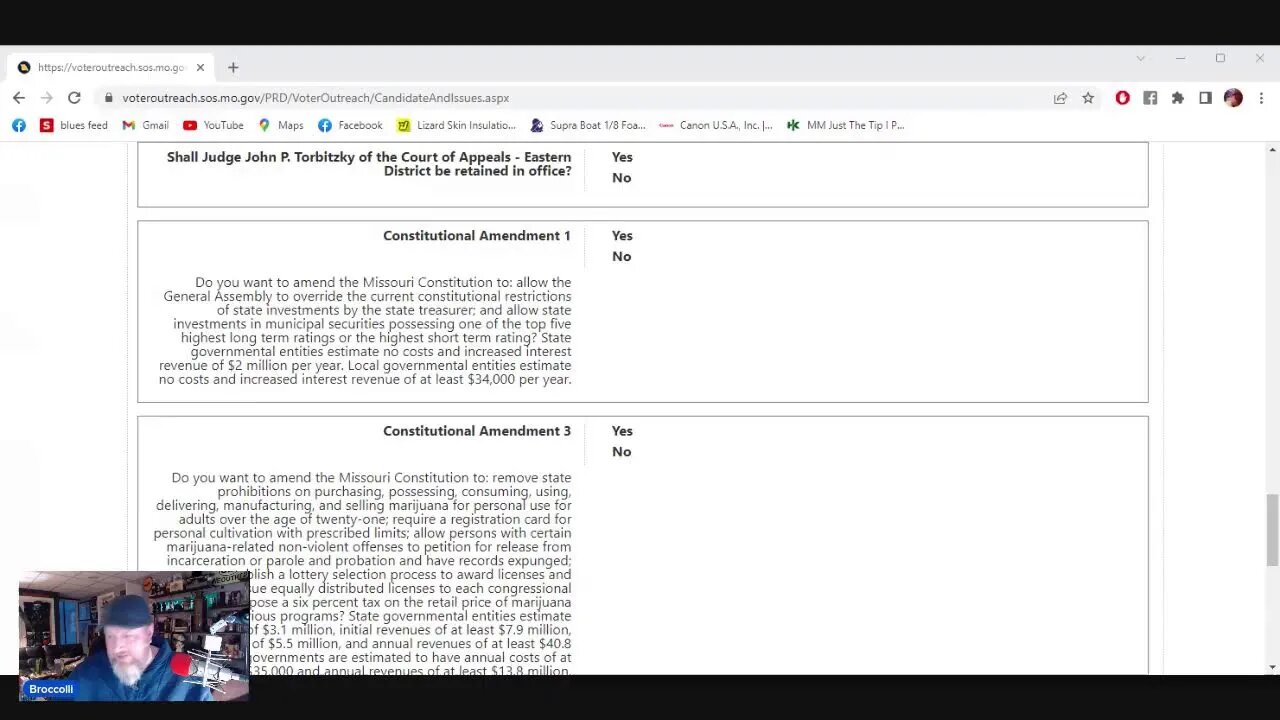Open the YouTube bookmark
The image size is (1280, 720).
tap(213, 125)
